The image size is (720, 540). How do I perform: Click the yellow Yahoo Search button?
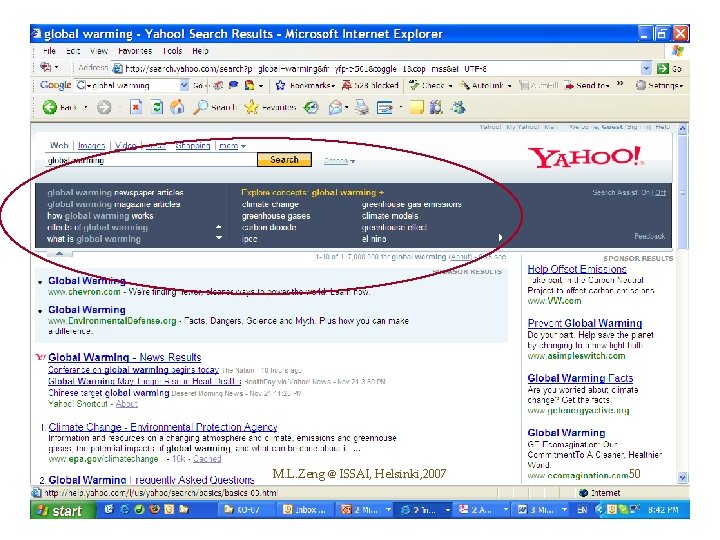tap(284, 159)
